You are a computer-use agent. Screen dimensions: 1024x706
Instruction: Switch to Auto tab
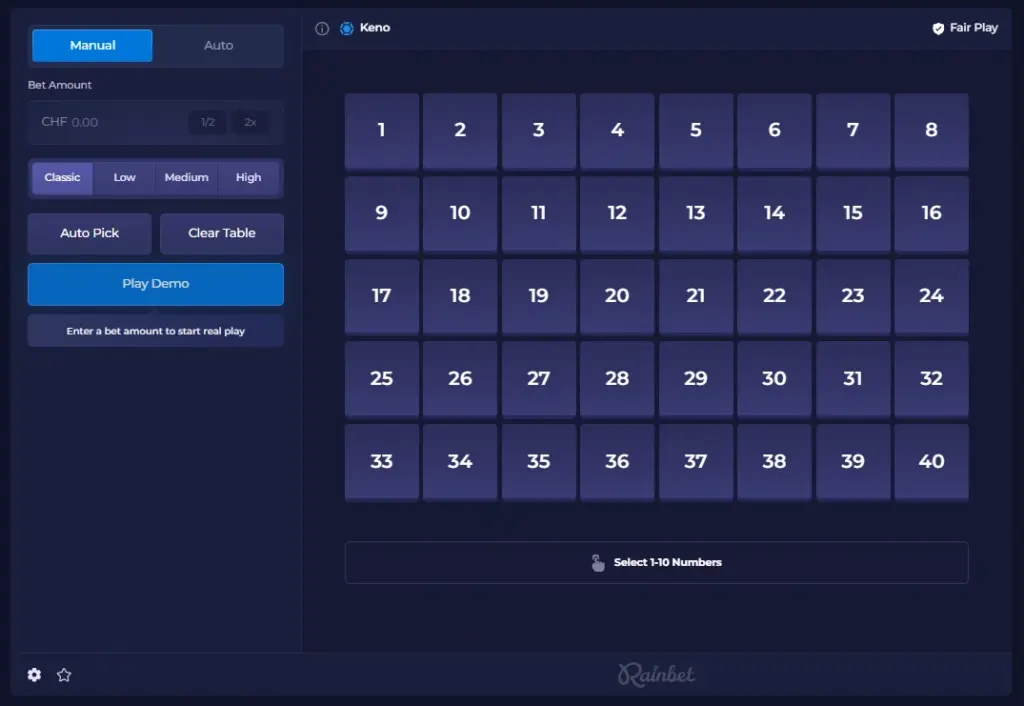click(x=218, y=46)
